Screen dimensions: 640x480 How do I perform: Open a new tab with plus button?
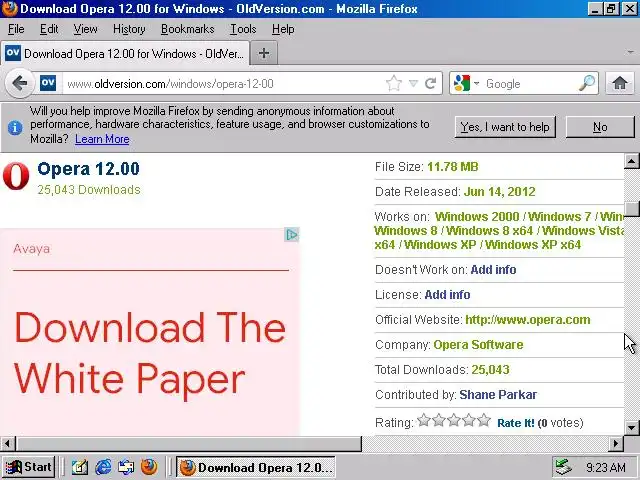(264, 53)
